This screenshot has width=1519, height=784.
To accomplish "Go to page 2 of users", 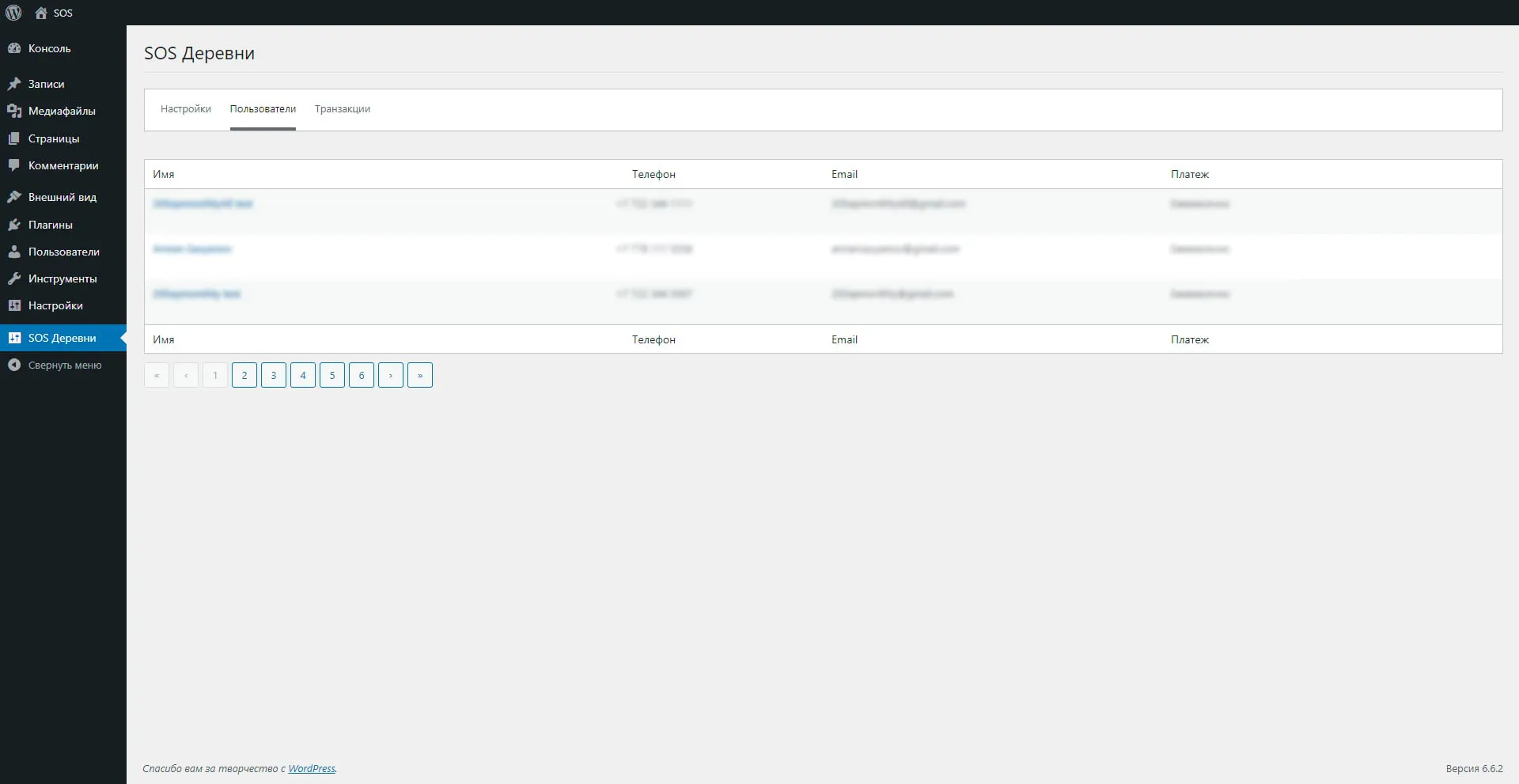I will click(244, 375).
